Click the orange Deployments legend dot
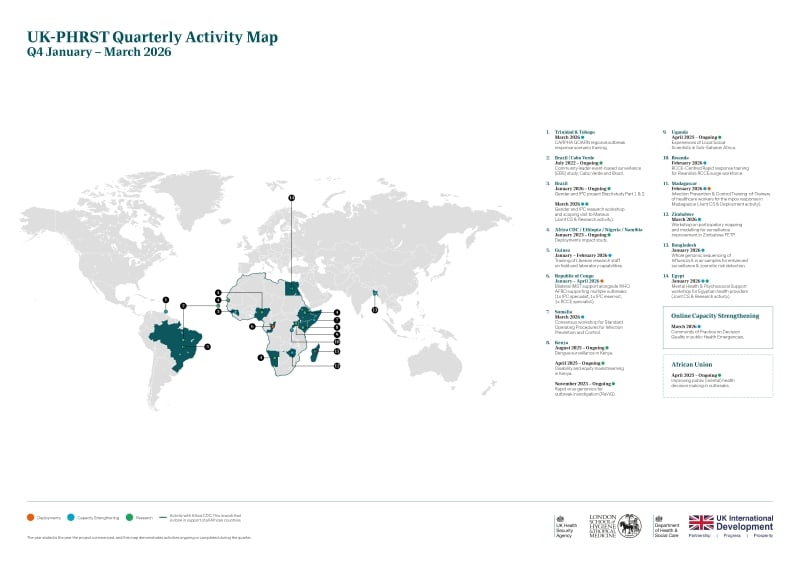This screenshot has width=800, height=566. click(x=30, y=518)
